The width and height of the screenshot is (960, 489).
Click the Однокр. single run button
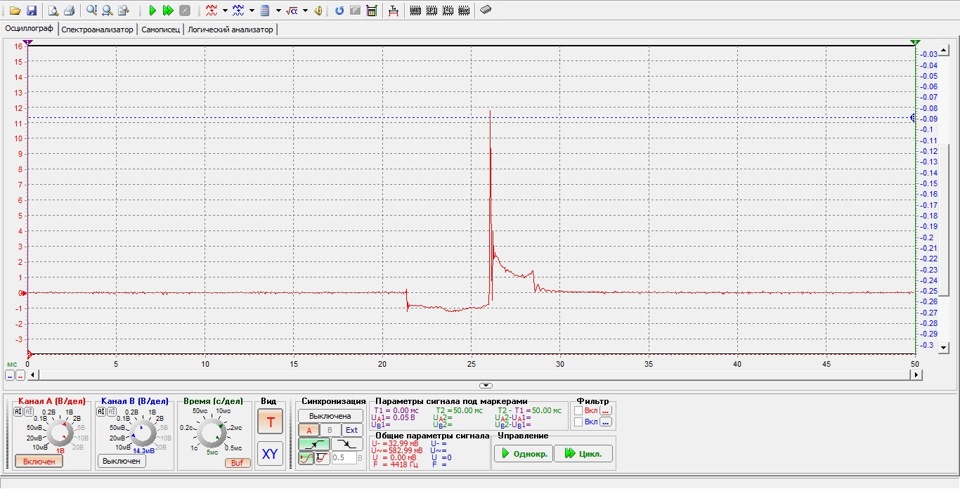tap(523, 454)
